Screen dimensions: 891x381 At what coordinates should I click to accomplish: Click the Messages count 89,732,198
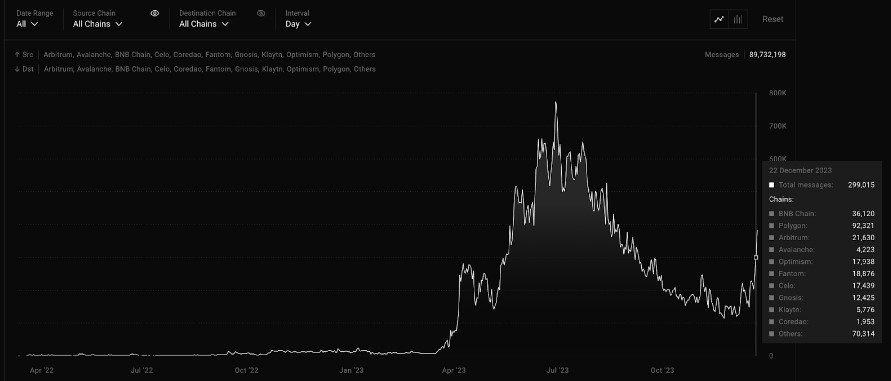[768, 55]
